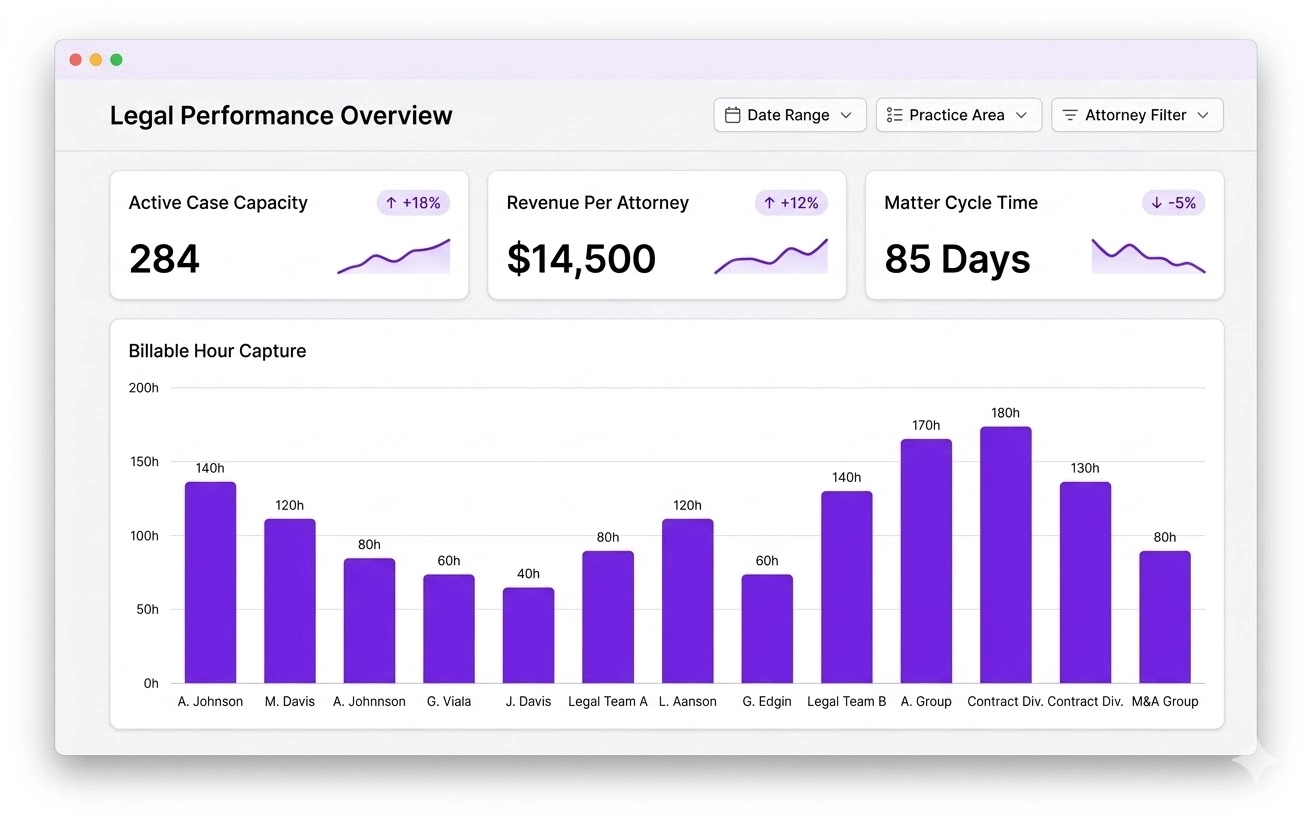The image size is (1312, 816).
Task: Click the 100h y-axis label
Action: point(144,536)
